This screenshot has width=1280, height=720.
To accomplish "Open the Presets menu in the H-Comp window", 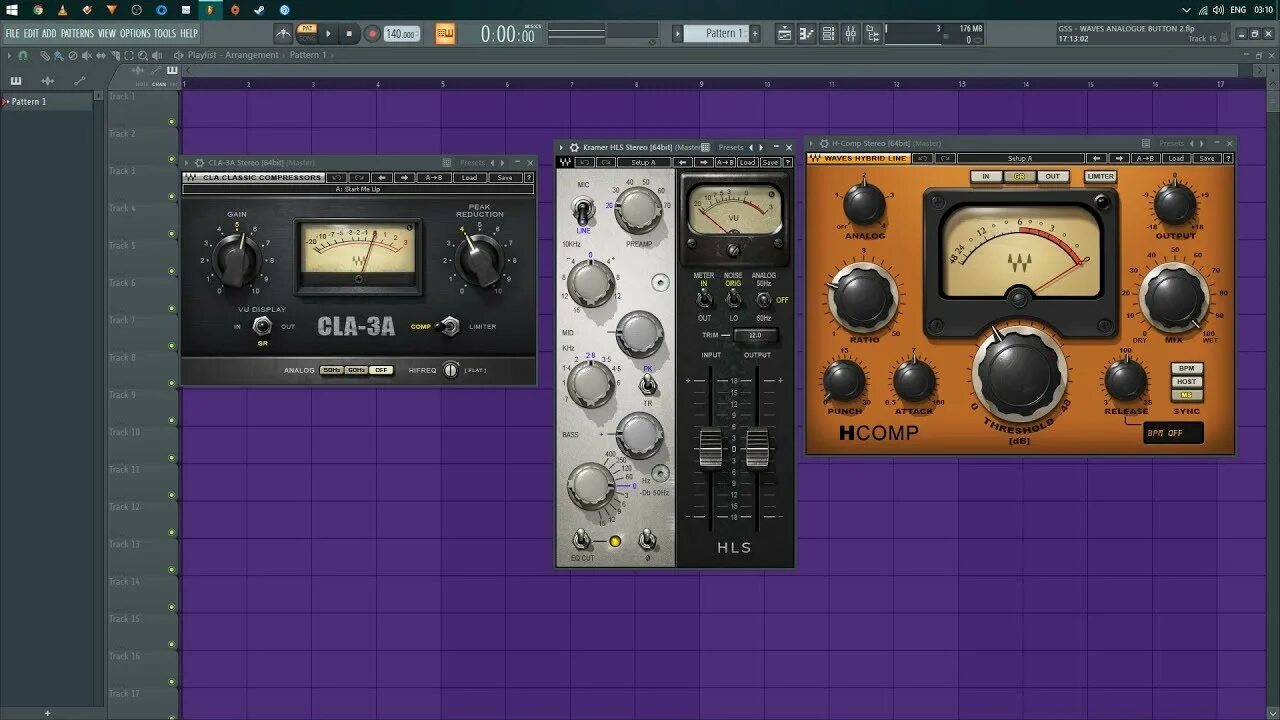I will click(x=1171, y=143).
